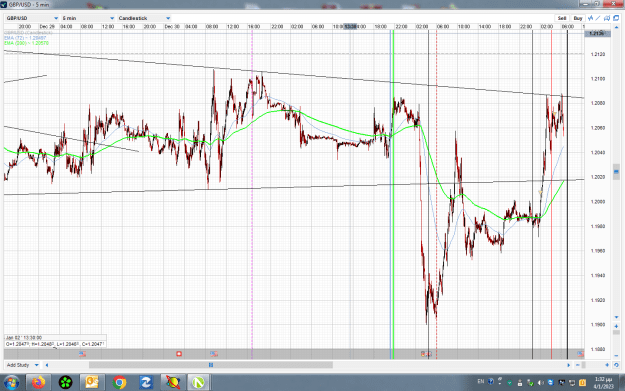Click the EMA (72) indicator label
The height and width of the screenshot is (391, 625).
pyautogui.click(x=25, y=38)
